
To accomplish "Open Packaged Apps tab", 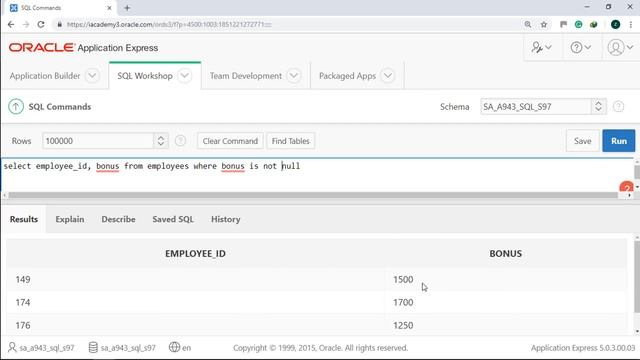I will click(347, 76).
